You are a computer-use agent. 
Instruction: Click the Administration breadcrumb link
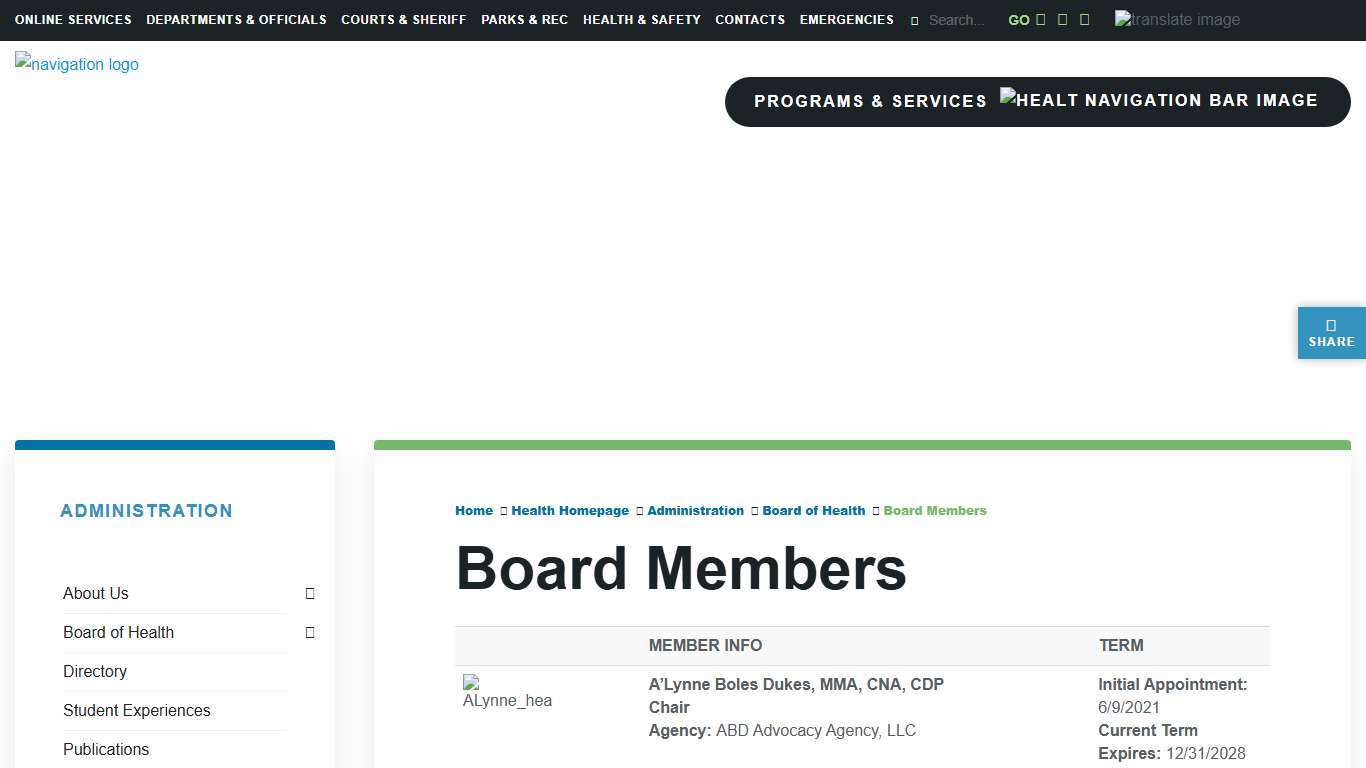[695, 511]
